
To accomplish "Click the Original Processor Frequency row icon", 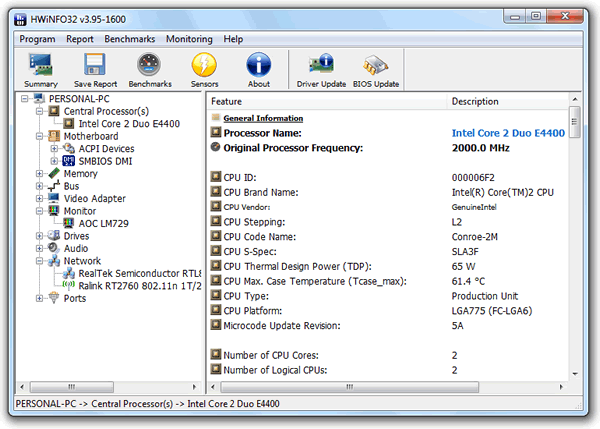I will [216, 147].
